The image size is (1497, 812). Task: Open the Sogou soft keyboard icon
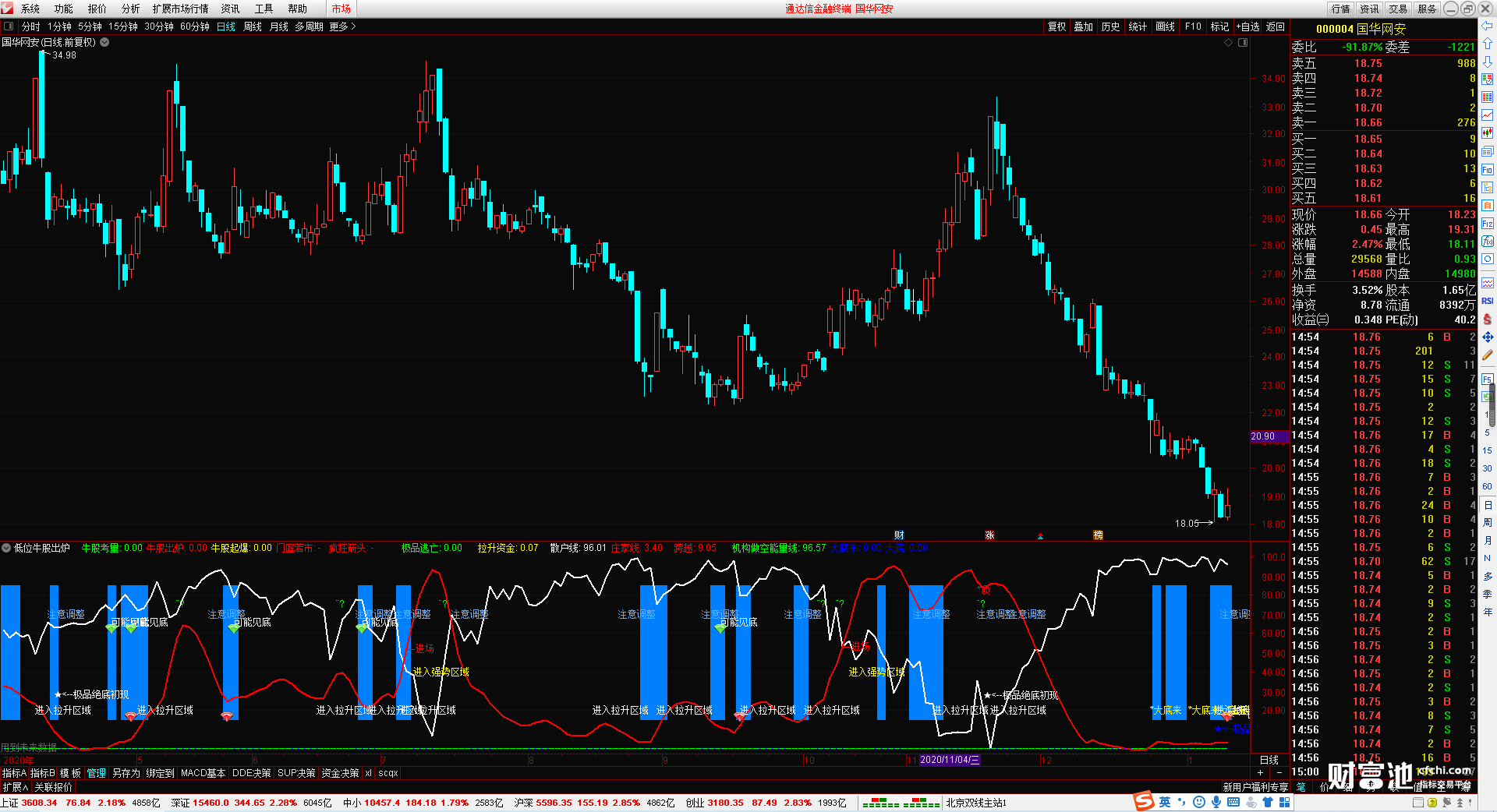pyautogui.click(x=1233, y=802)
